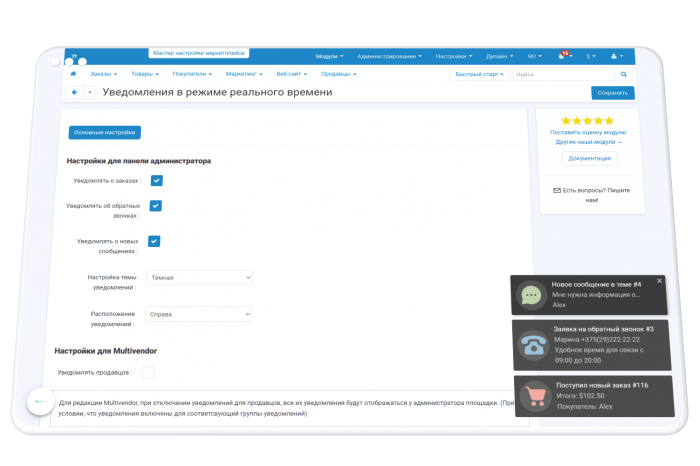700x466 pixels.
Task: Toggle Уведомлять о новых сообщениях checkbox
Action: pyautogui.click(x=154, y=241)
